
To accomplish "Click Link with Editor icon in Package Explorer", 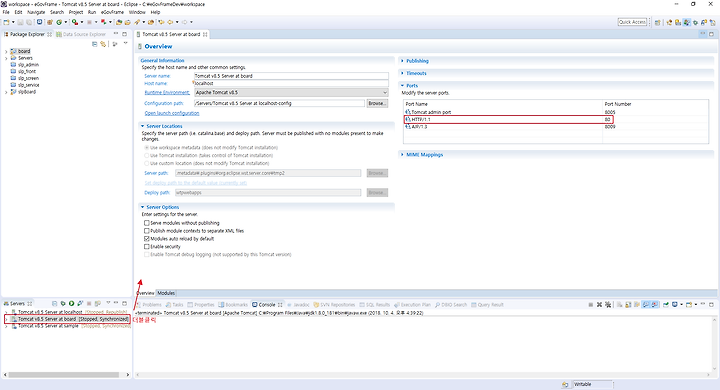I will 103,44.
